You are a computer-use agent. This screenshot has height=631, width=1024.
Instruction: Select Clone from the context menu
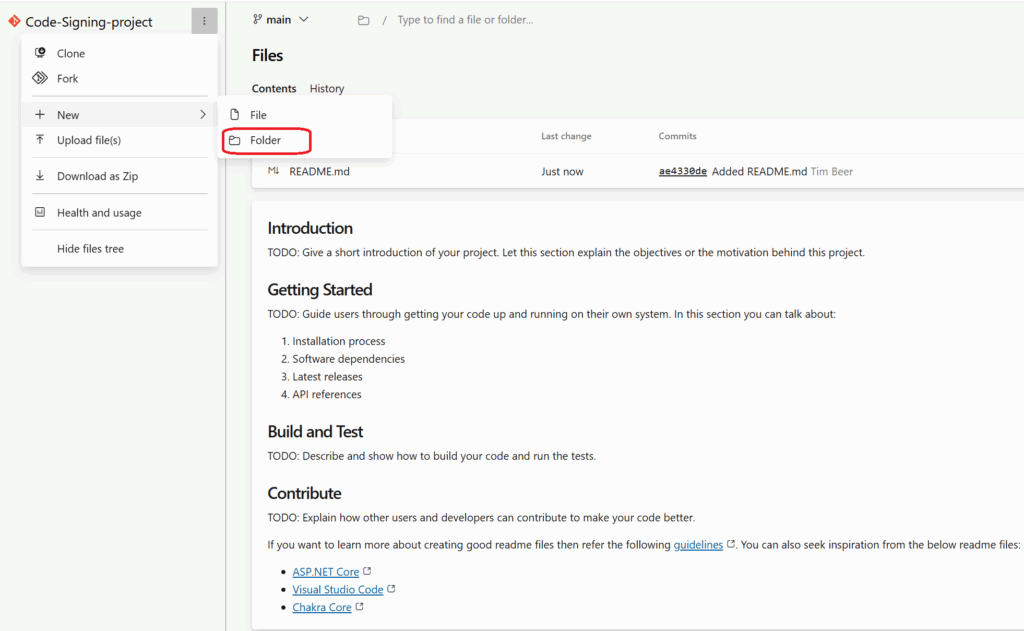(70, 53)
